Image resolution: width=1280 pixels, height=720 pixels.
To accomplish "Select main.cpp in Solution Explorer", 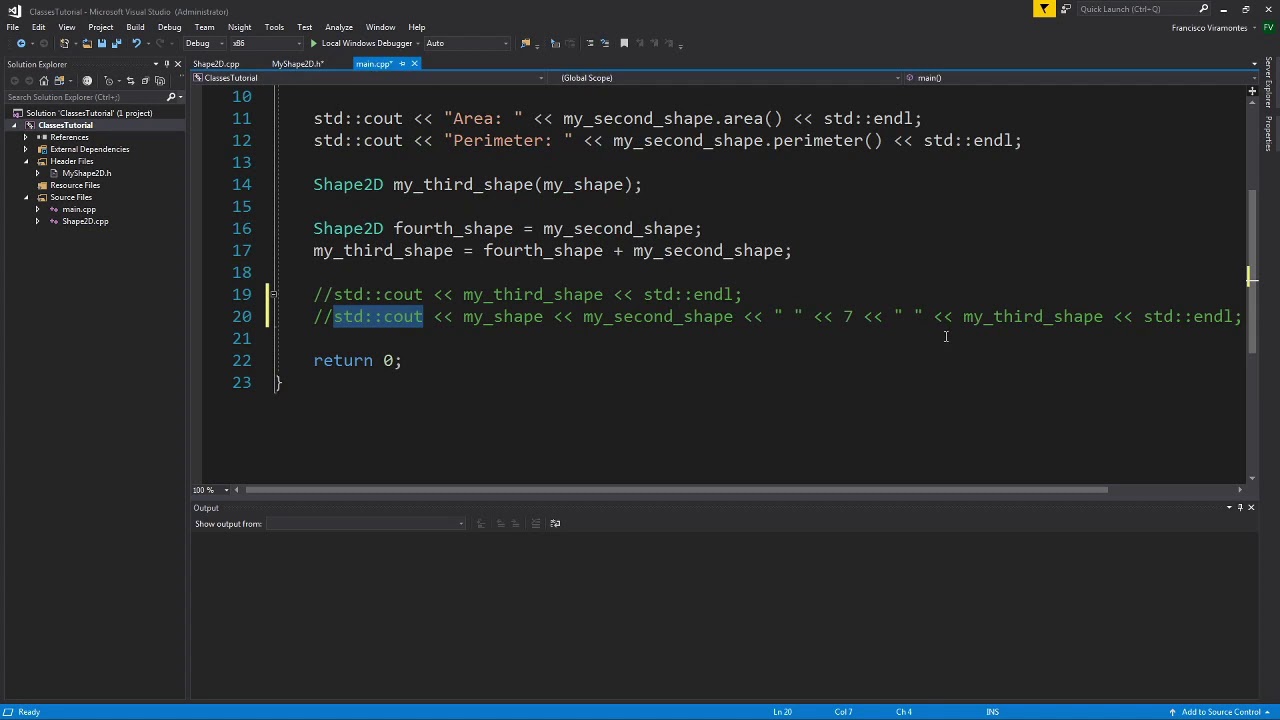I will tap(79, 209).
